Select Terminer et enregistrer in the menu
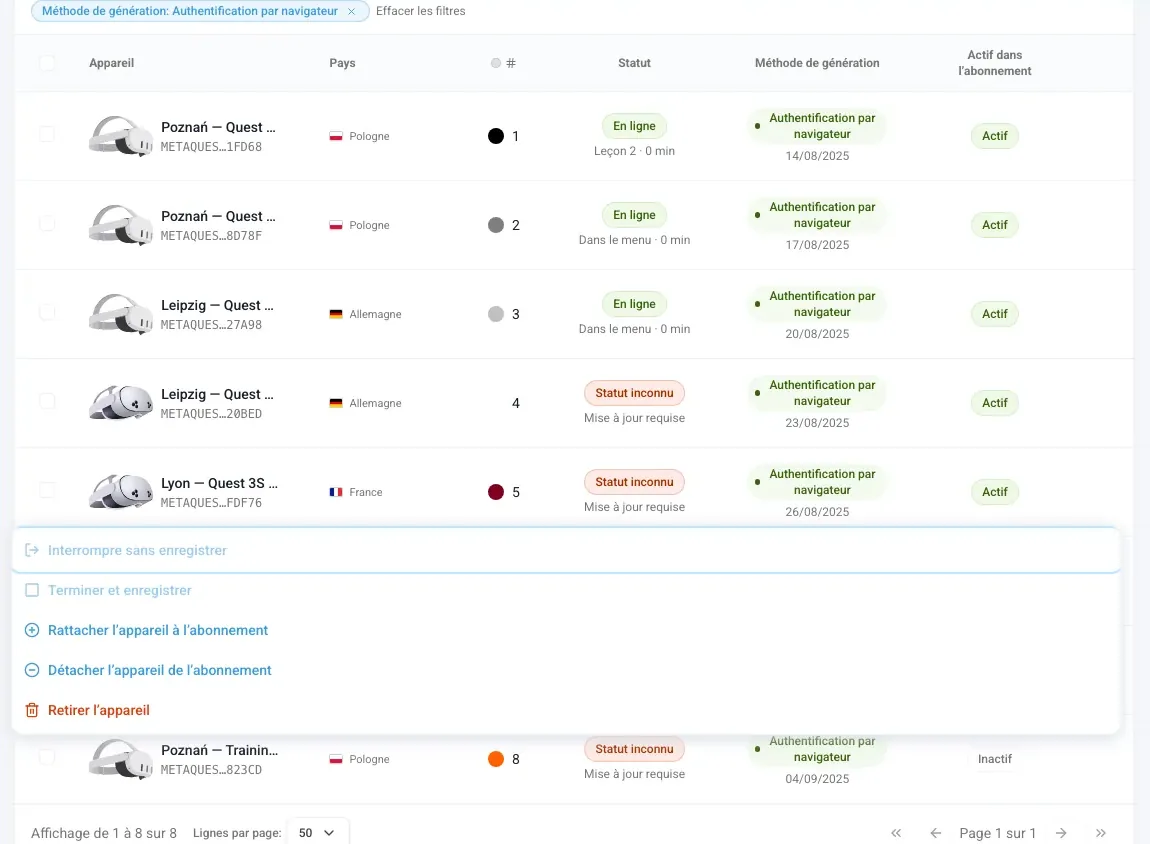The height and width of the screenshot is (844, 1150). [565, 590]
